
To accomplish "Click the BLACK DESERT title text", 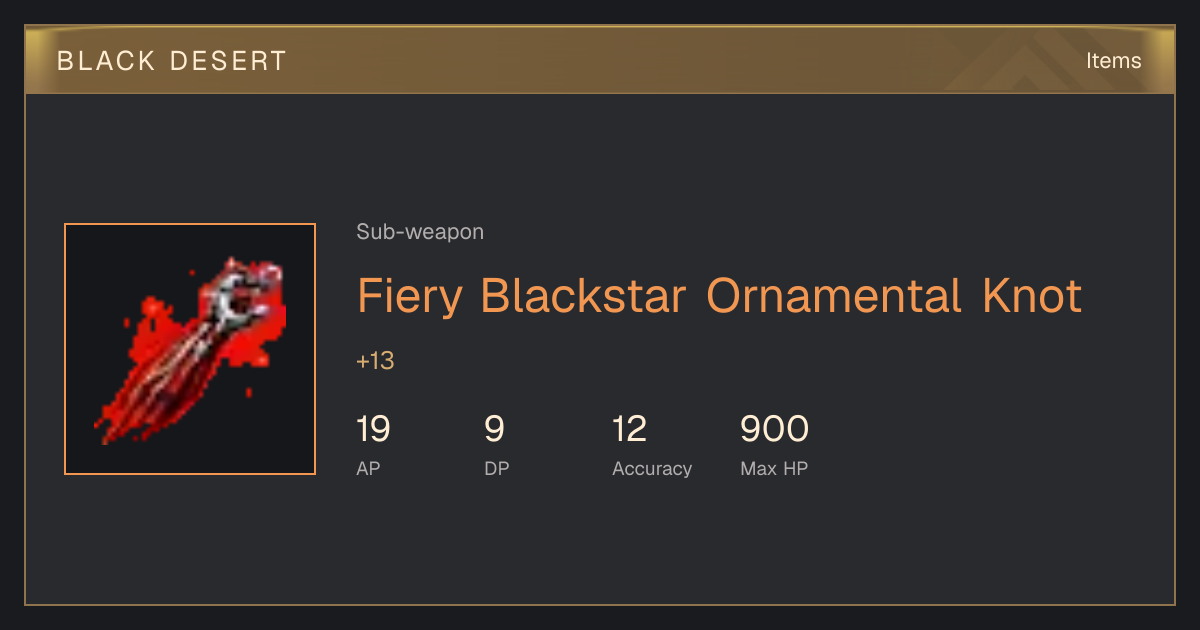I will 172,61.
